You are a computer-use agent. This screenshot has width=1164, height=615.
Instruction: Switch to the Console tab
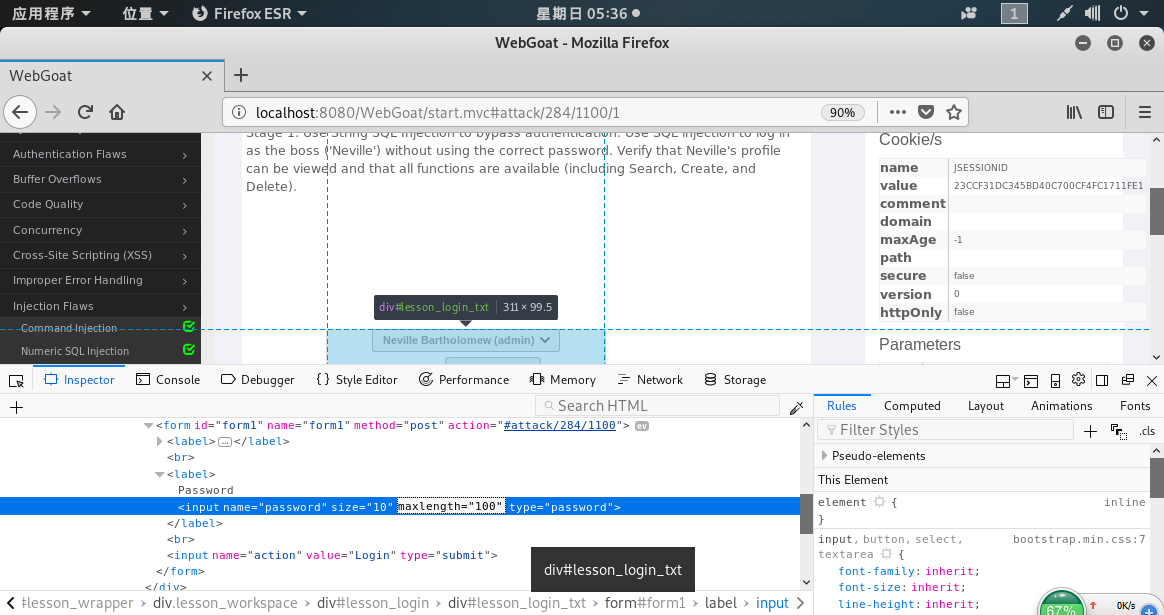(x=168, y=380)
